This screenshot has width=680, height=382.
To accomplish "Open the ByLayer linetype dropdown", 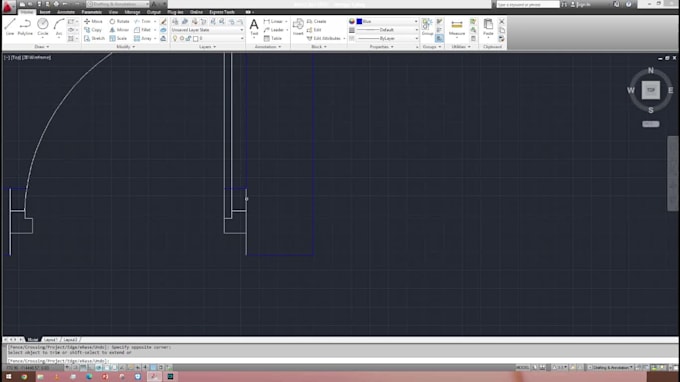I will [387, 39].
